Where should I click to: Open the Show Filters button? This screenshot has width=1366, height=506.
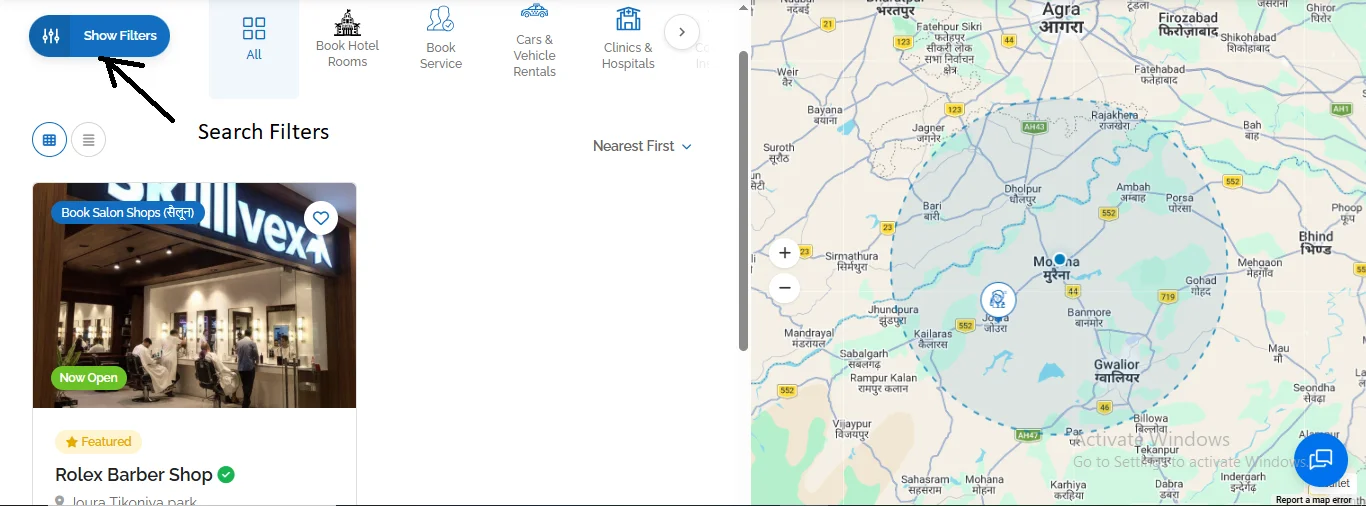coord(100,36)
